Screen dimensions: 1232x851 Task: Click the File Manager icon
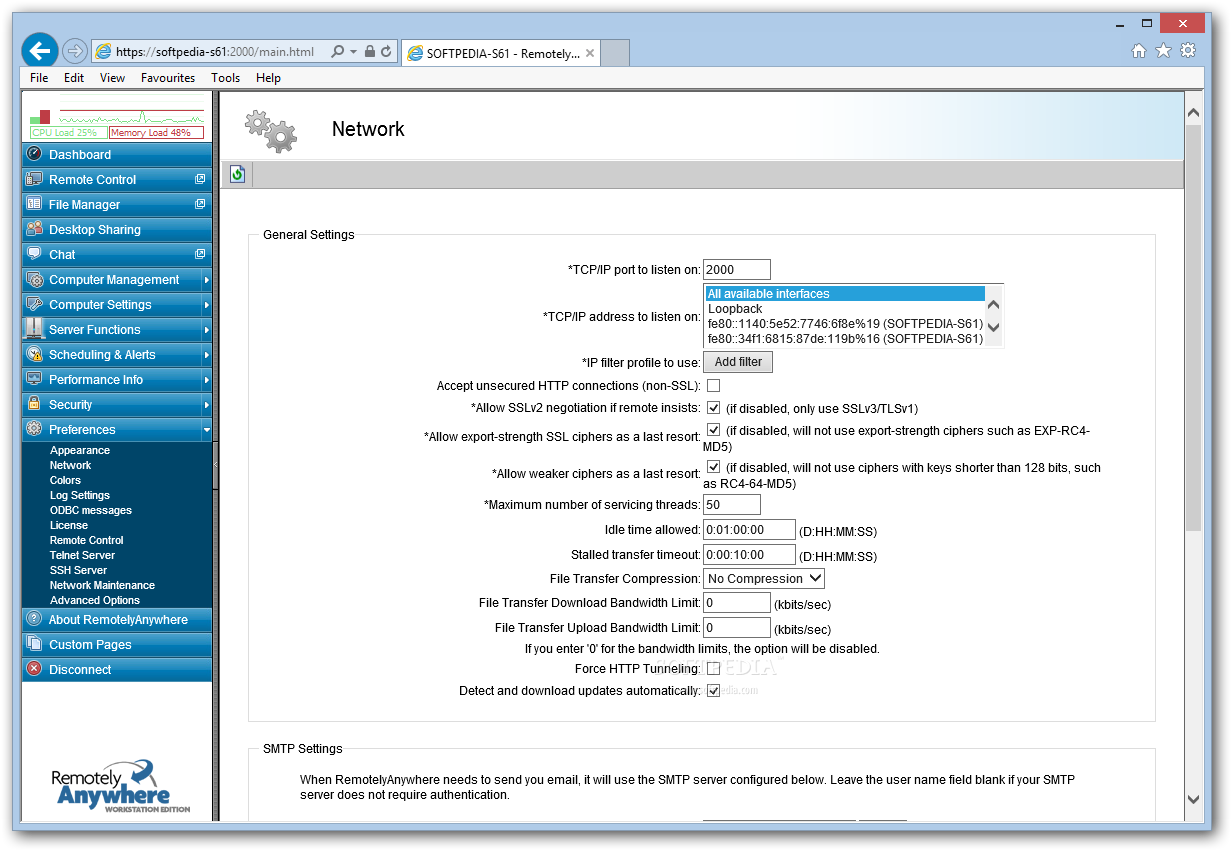(35, 204)
